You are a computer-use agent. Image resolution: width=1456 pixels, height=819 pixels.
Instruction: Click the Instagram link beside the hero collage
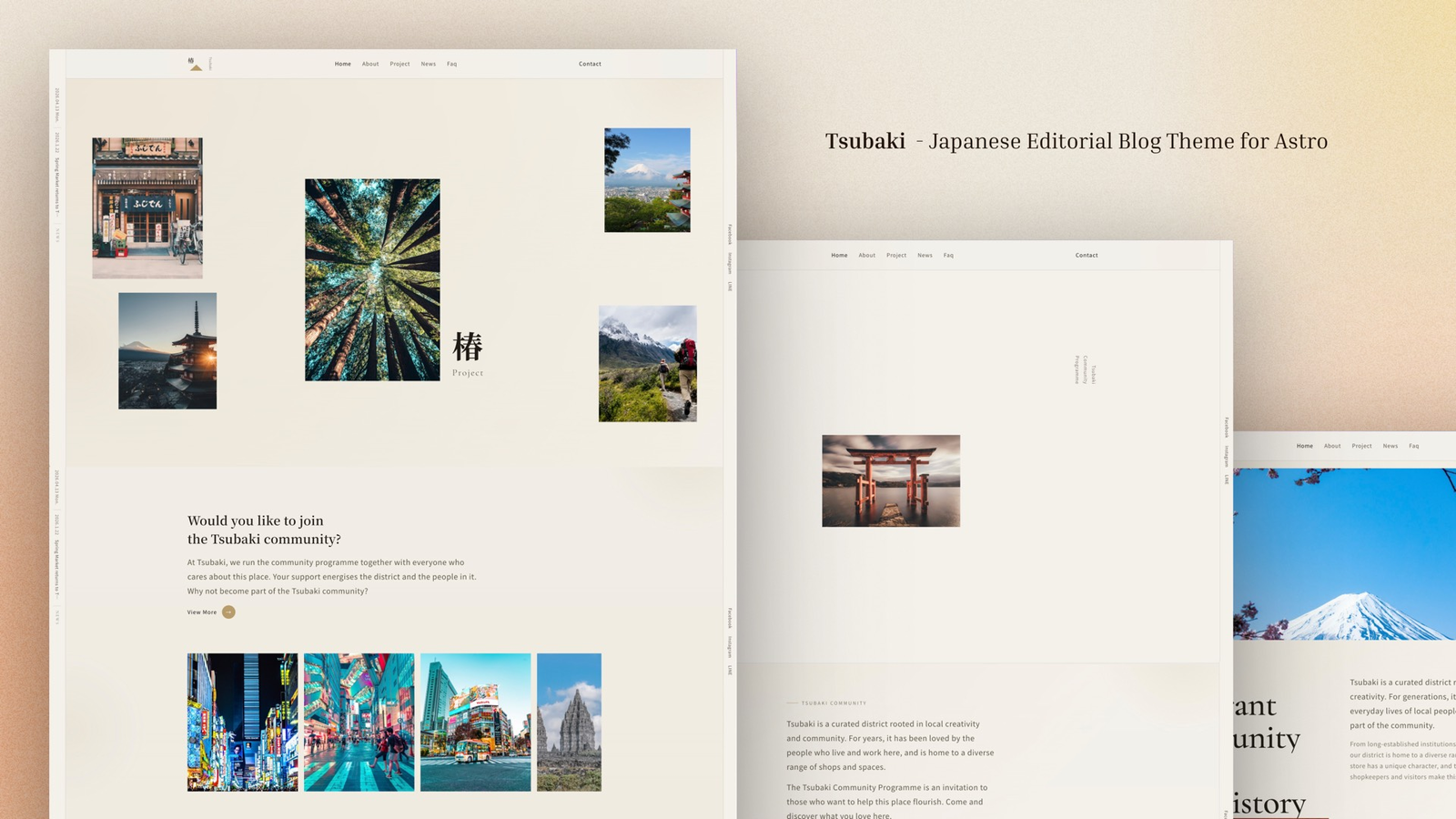(730, 264)
